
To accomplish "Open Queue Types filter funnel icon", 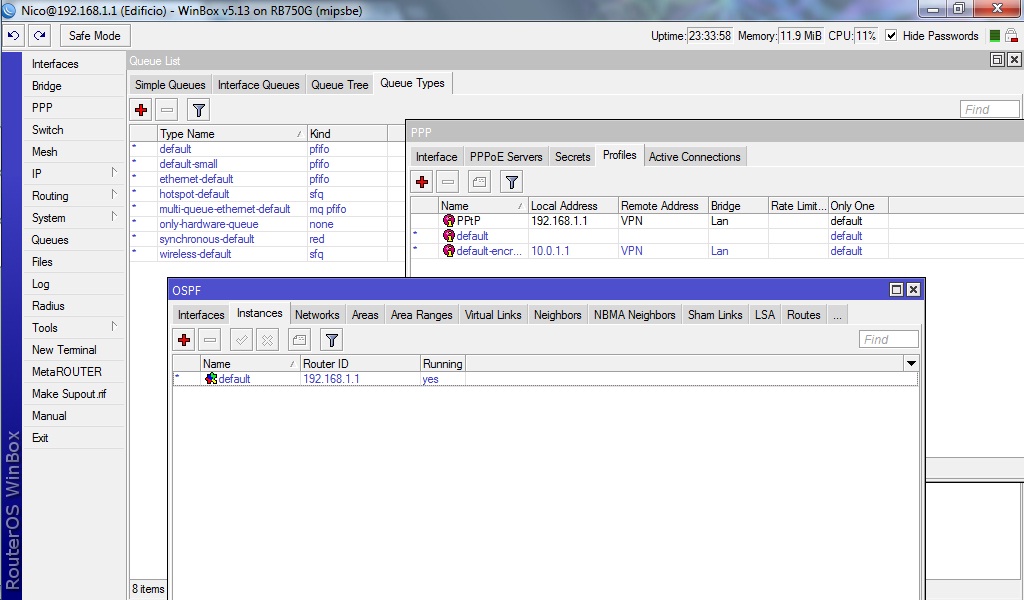I will click(199, 110).
